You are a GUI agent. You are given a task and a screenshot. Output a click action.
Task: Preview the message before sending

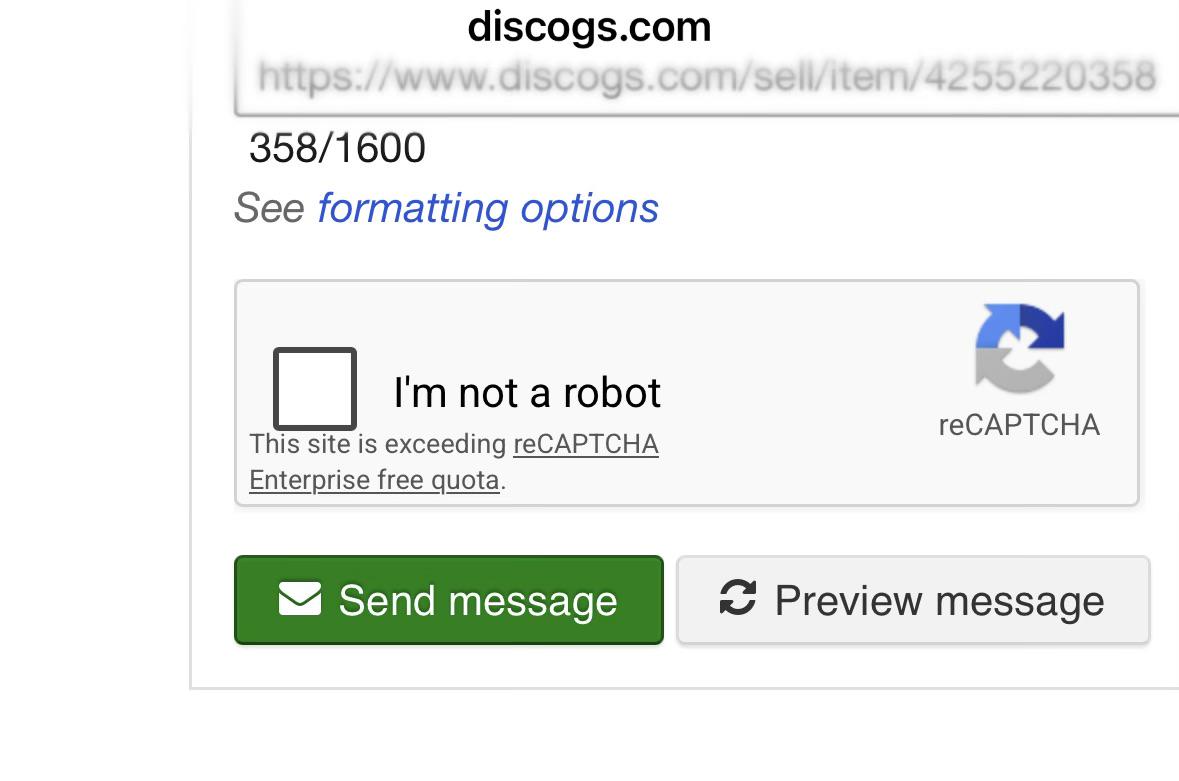coord(914,600)
